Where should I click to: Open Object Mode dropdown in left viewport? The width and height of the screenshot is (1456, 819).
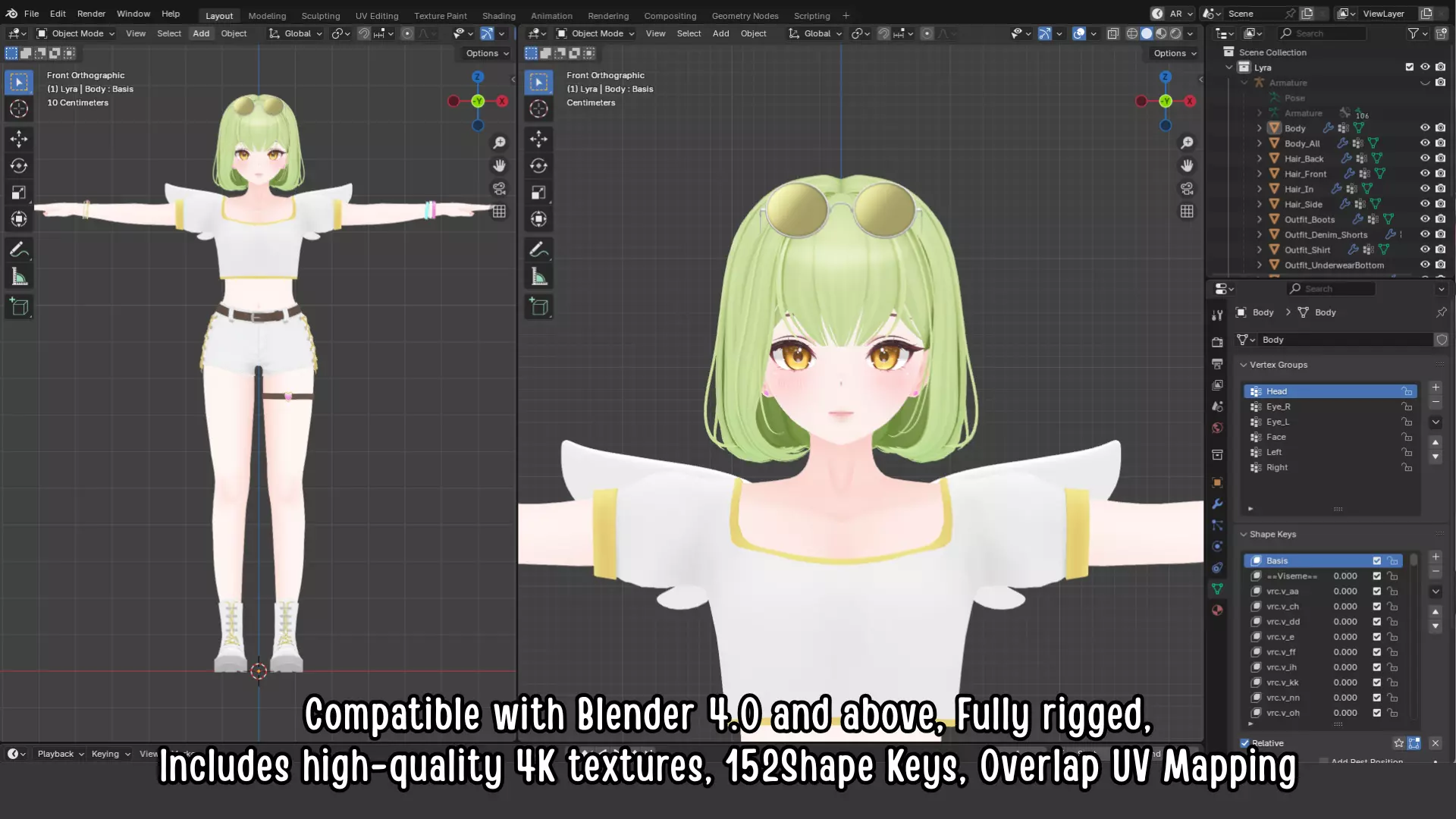[76, 33]
